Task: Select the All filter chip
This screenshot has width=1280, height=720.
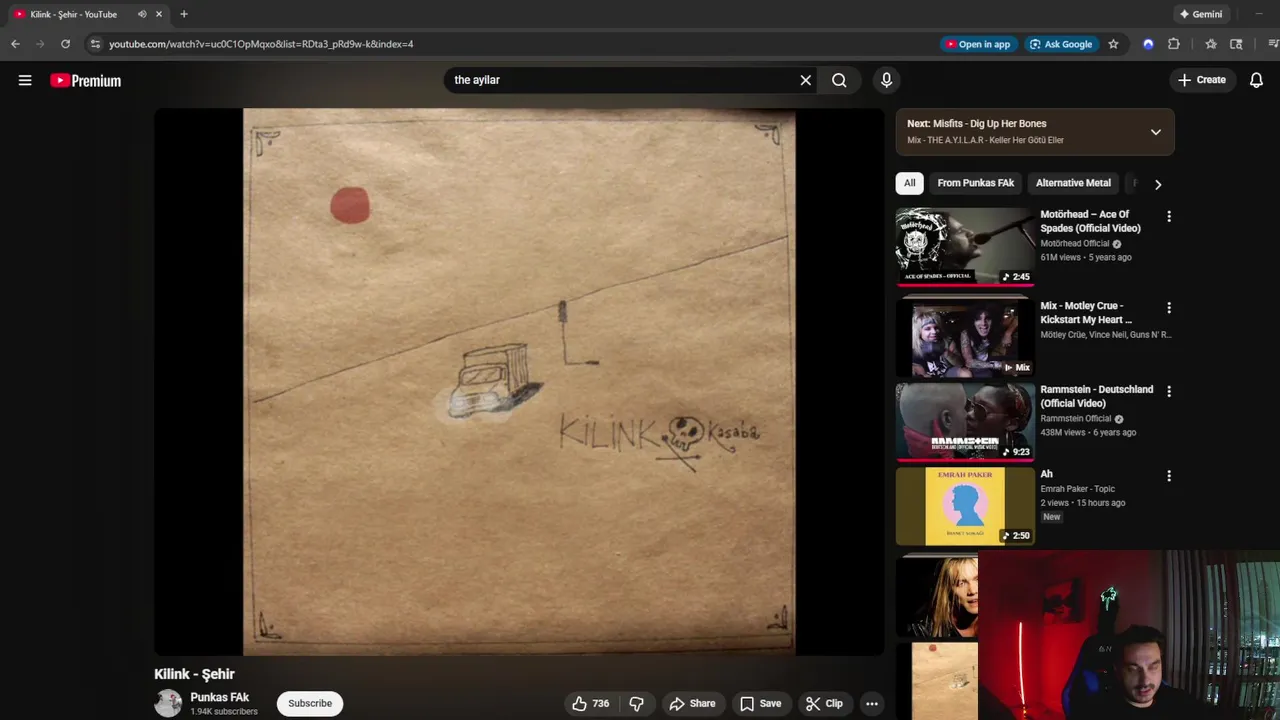Action: point(909,183)
